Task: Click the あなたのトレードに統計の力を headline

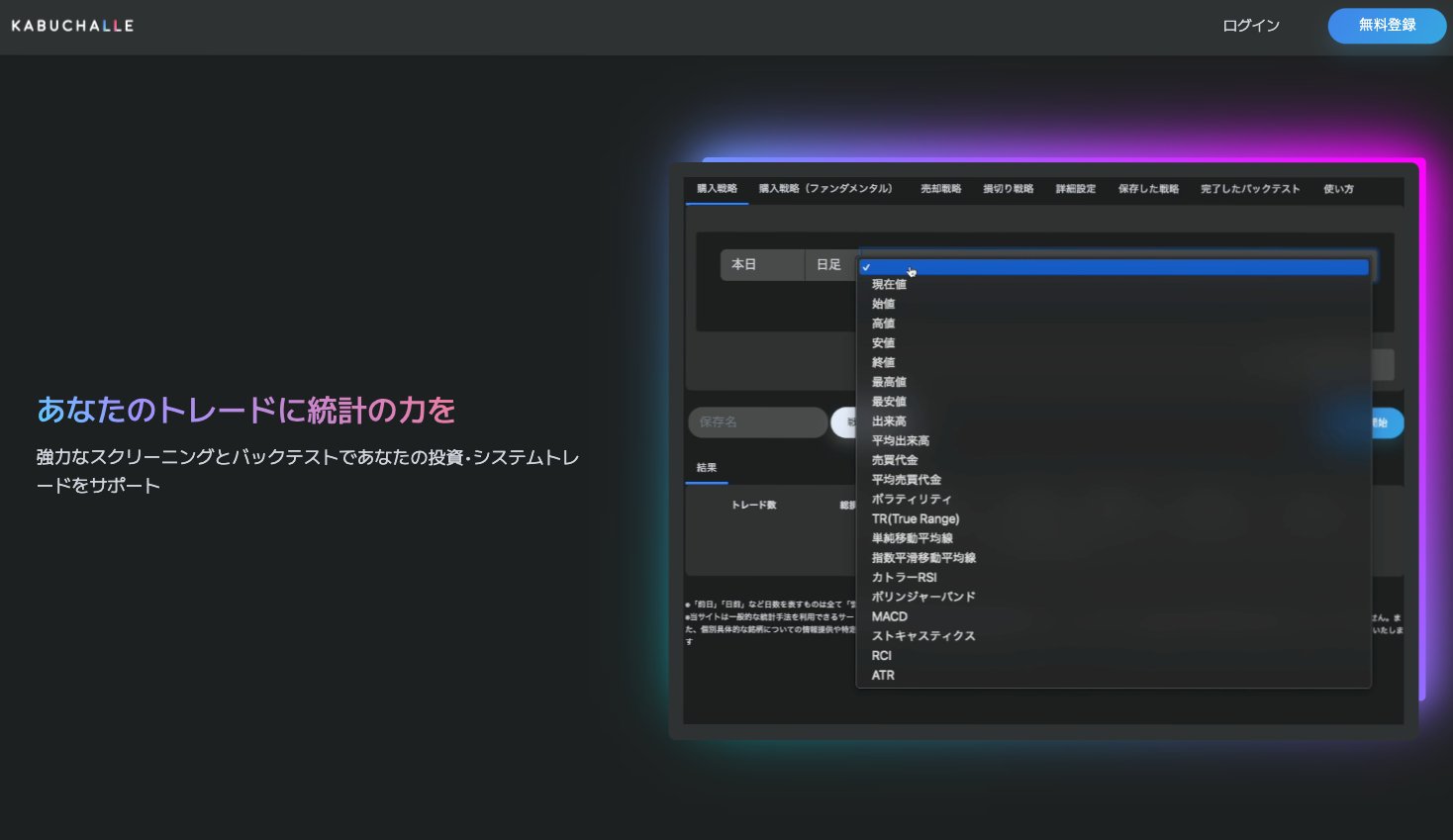Action: tap(246, 411)
